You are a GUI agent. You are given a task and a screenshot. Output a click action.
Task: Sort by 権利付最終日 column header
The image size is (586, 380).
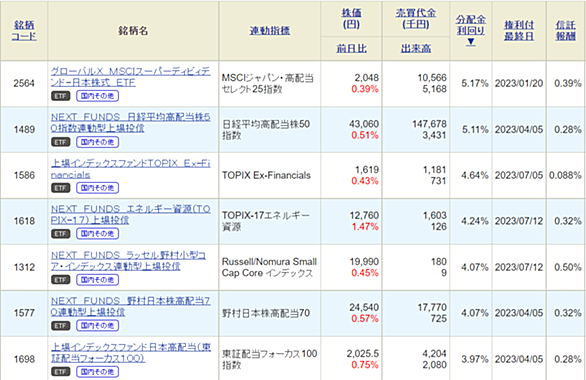click(x=519, y=31)
